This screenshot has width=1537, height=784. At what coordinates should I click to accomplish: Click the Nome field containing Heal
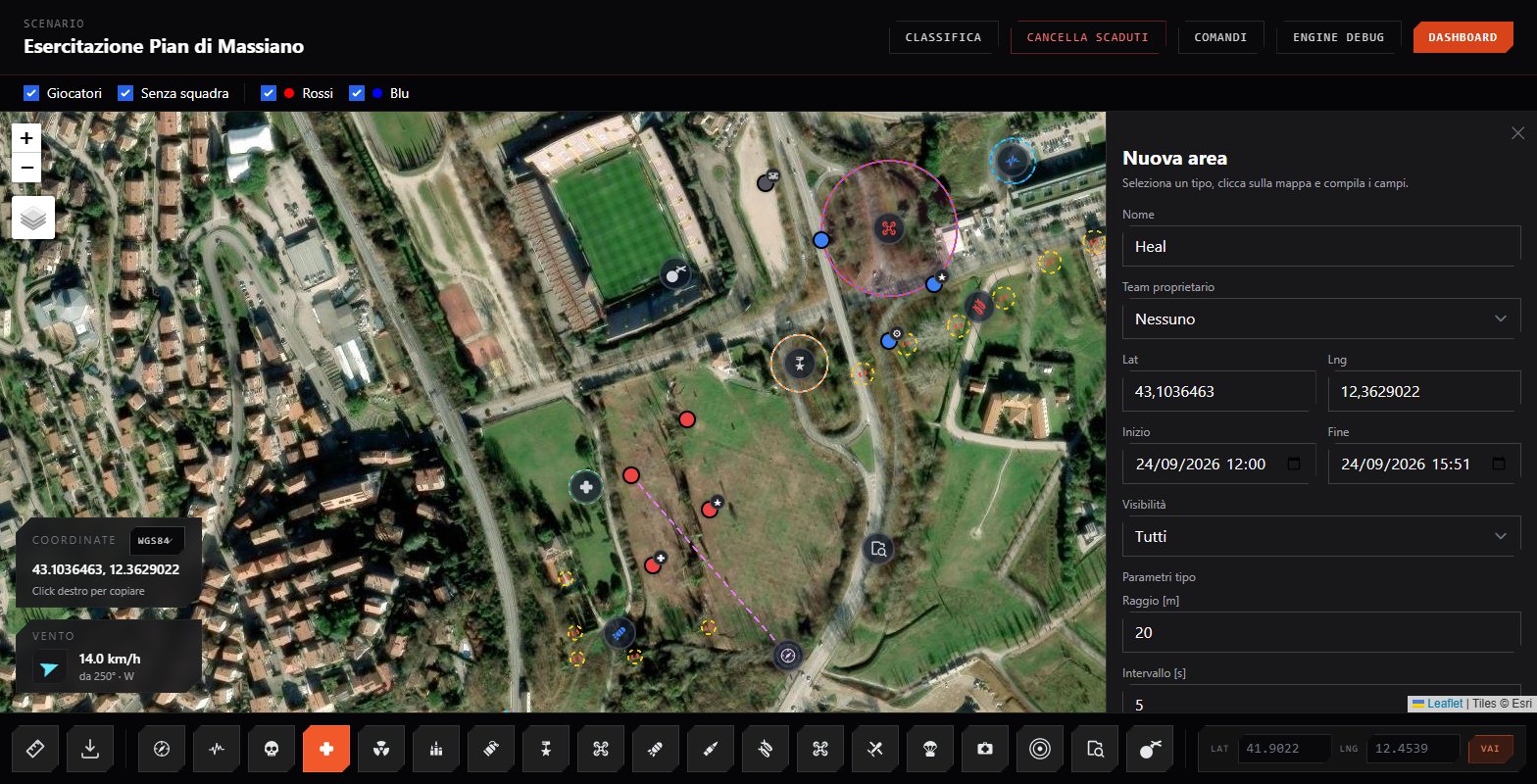(x=1321, y=246)
